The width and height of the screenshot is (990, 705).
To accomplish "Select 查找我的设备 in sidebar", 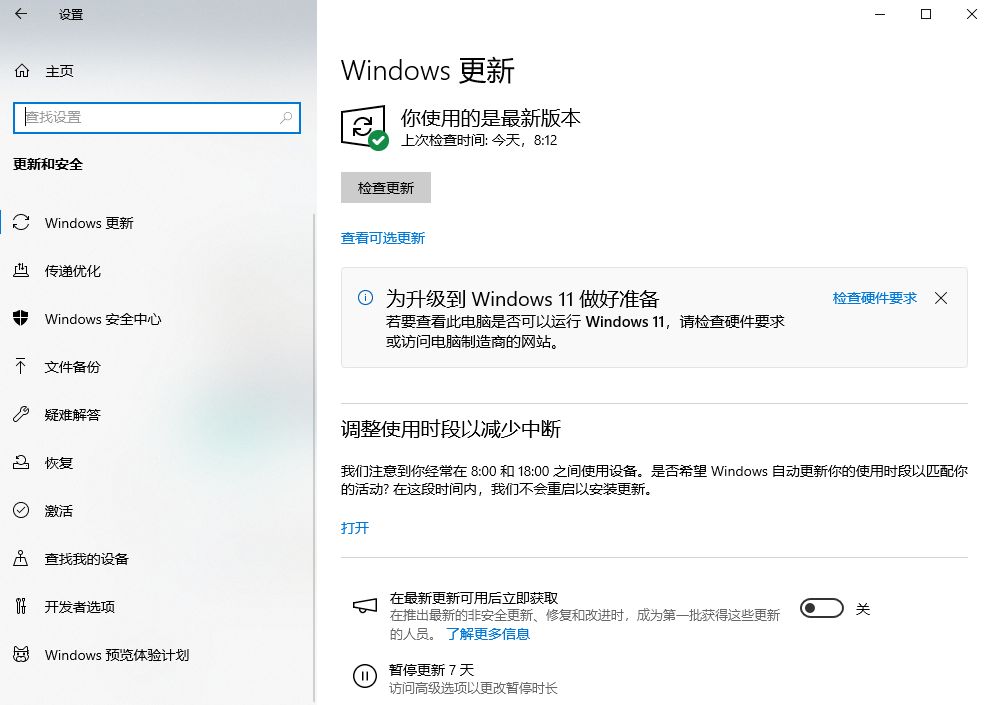I will pos(157,559).
